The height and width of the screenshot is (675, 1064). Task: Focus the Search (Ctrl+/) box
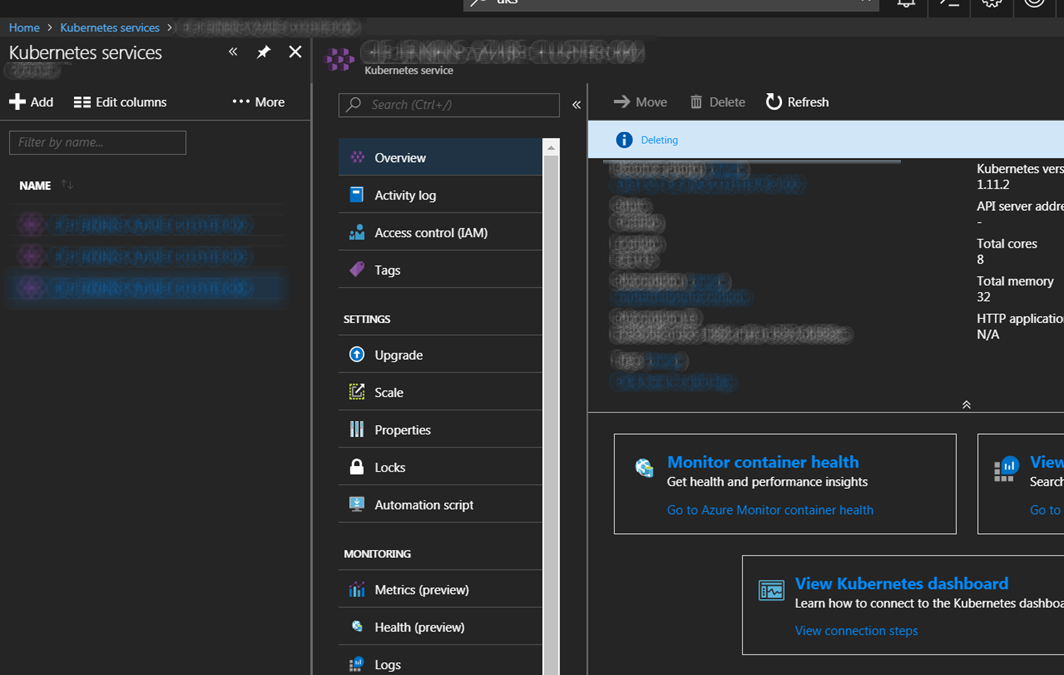pos(449,104)
